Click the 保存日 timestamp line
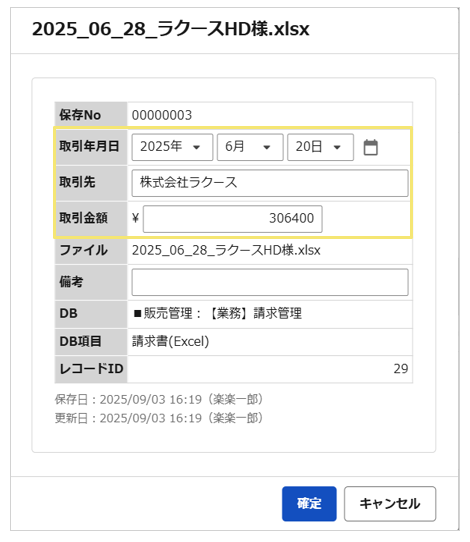 pos(159,399)
